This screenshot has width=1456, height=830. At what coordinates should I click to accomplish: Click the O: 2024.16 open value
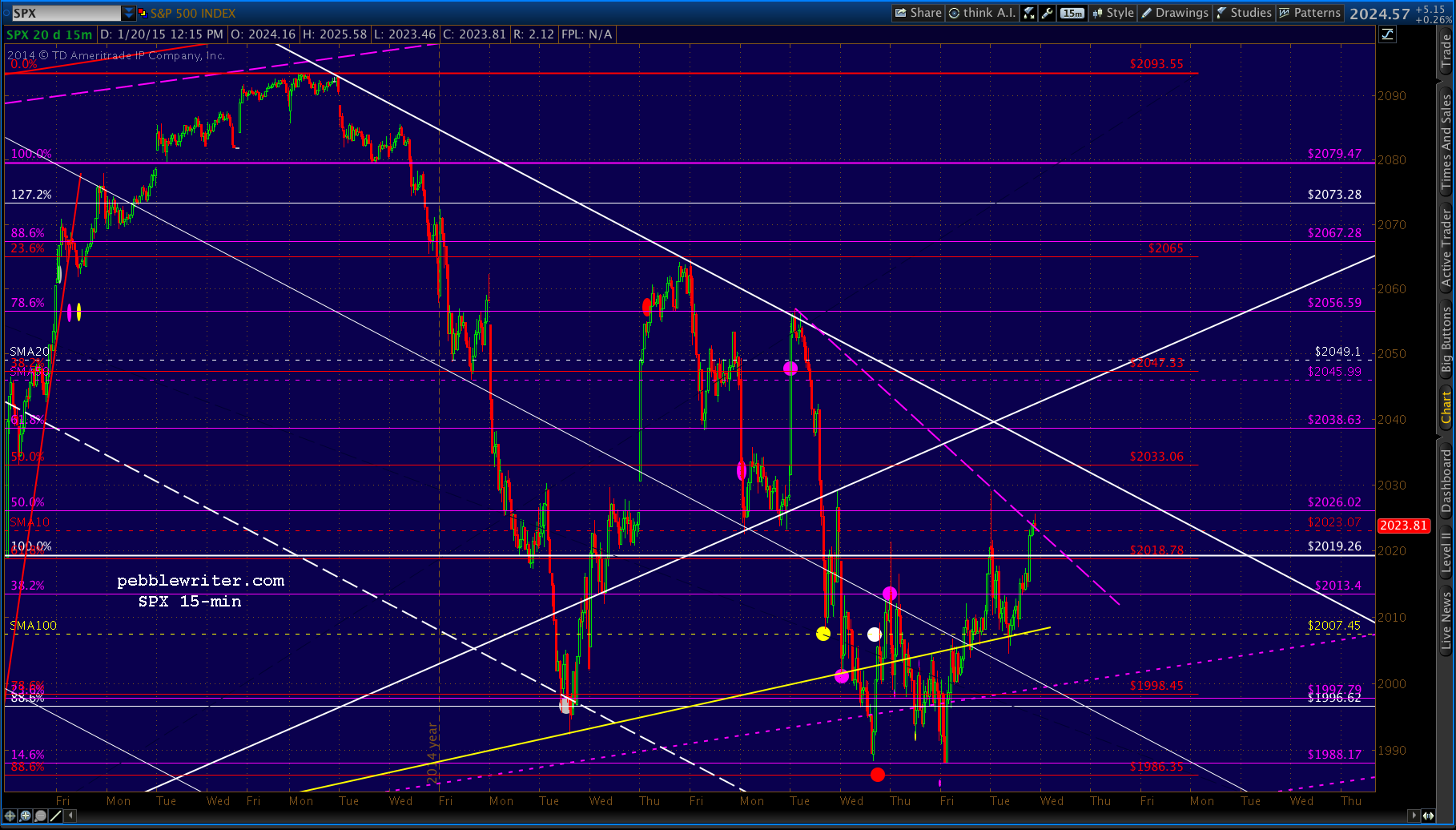tap(263, 34)
